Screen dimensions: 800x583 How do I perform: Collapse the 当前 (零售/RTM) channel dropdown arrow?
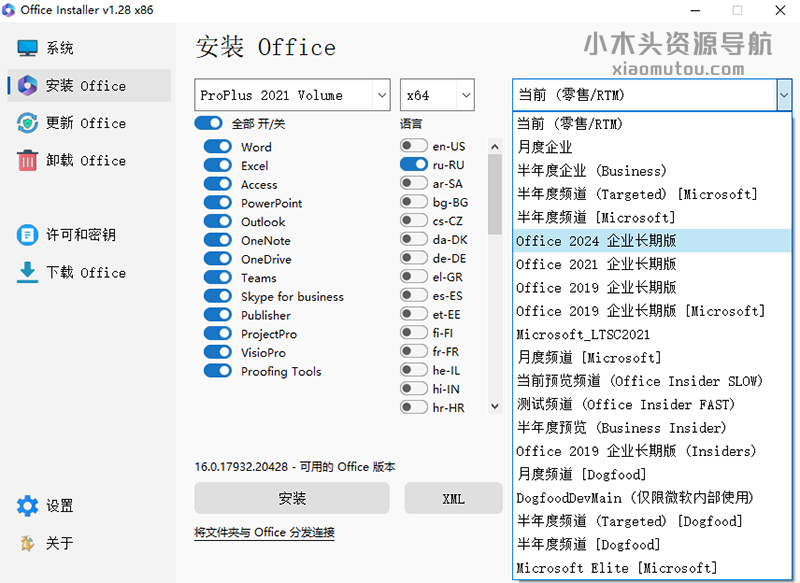point(784,95)
